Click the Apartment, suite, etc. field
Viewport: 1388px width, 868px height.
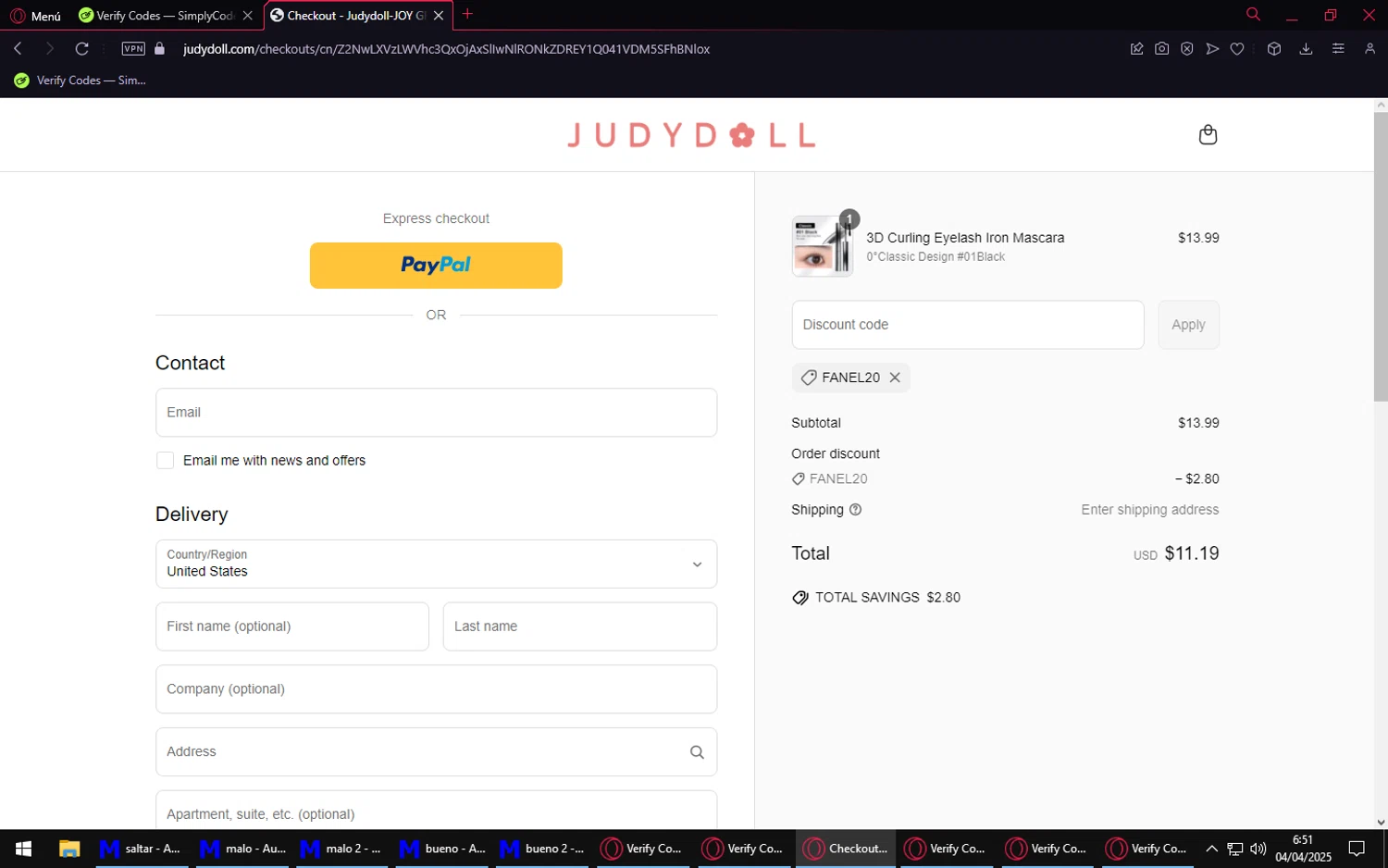[x=436, y=811]
